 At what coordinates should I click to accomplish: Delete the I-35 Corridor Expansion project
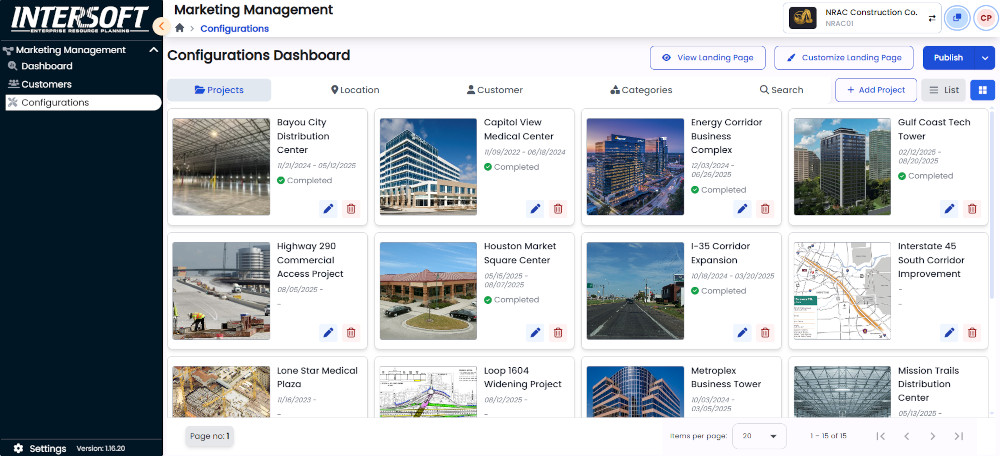765,333
